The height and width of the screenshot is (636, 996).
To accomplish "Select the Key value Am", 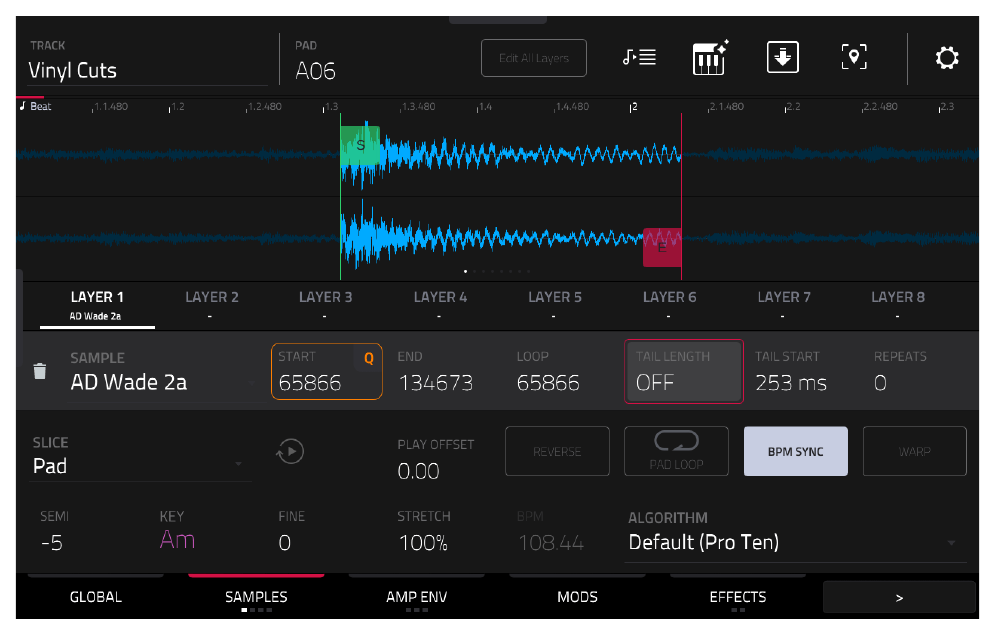I will point(177,540).
